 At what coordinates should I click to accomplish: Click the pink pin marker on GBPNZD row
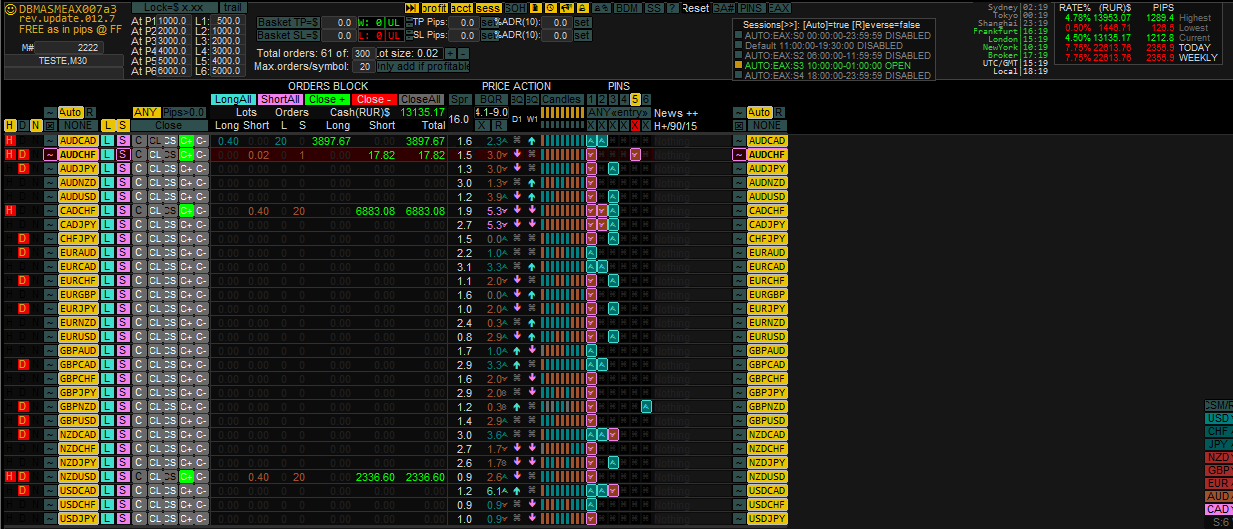pos(591,407)
